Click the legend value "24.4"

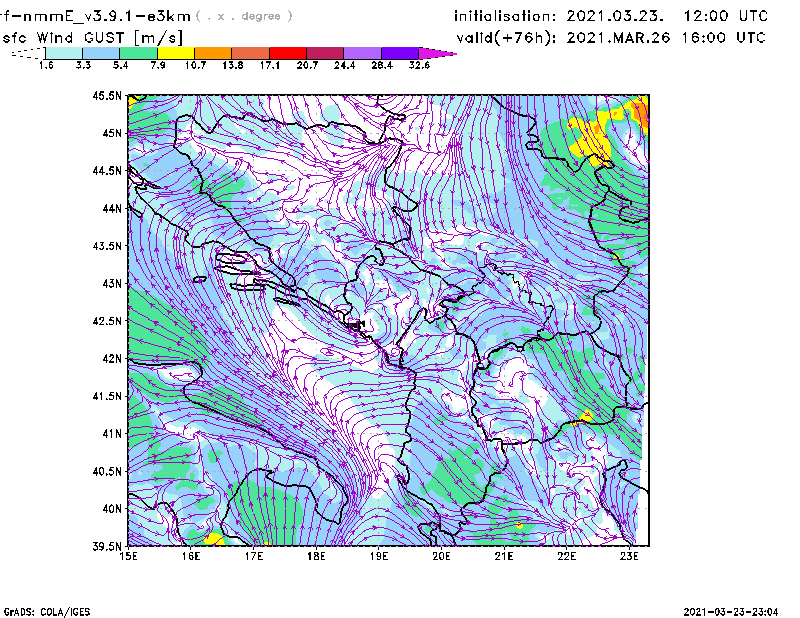click(344, 65)
